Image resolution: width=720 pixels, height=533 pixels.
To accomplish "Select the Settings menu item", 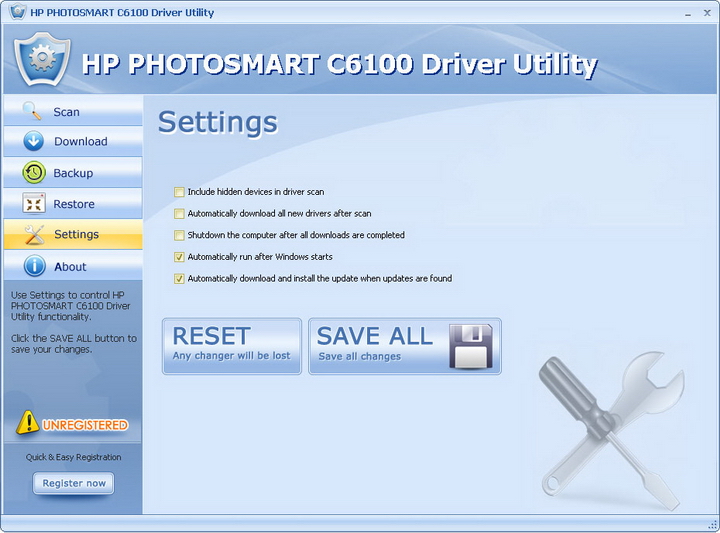I will coord(73,235).
